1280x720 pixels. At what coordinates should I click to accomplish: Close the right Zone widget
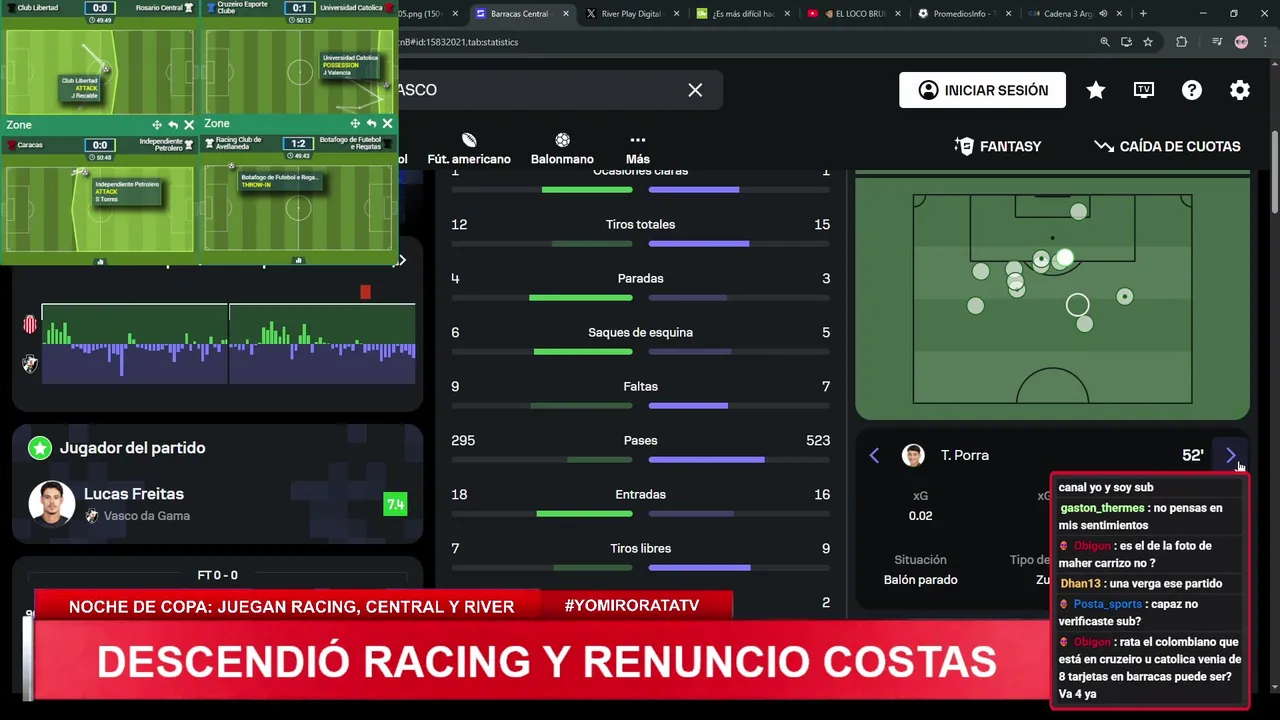click(x=387, y=124)
